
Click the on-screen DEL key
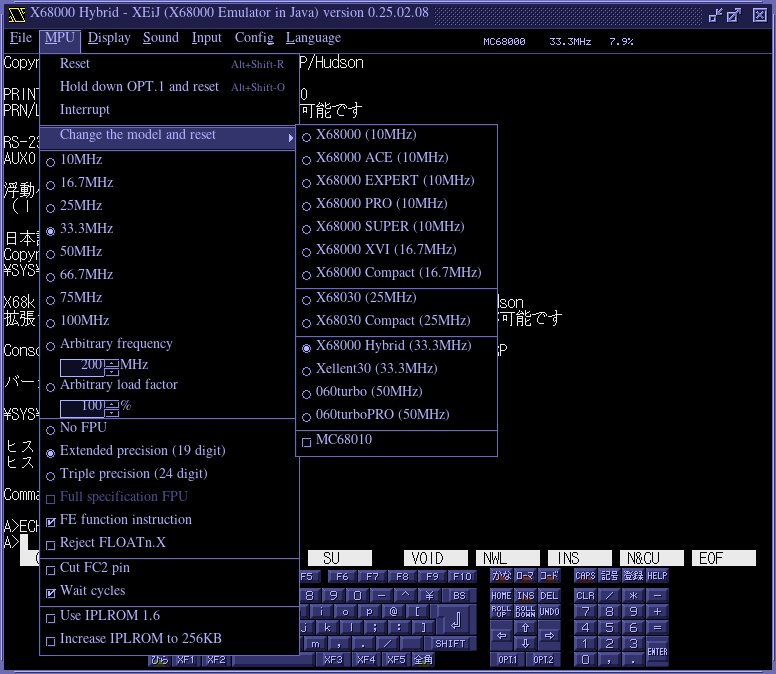point(549,596)
